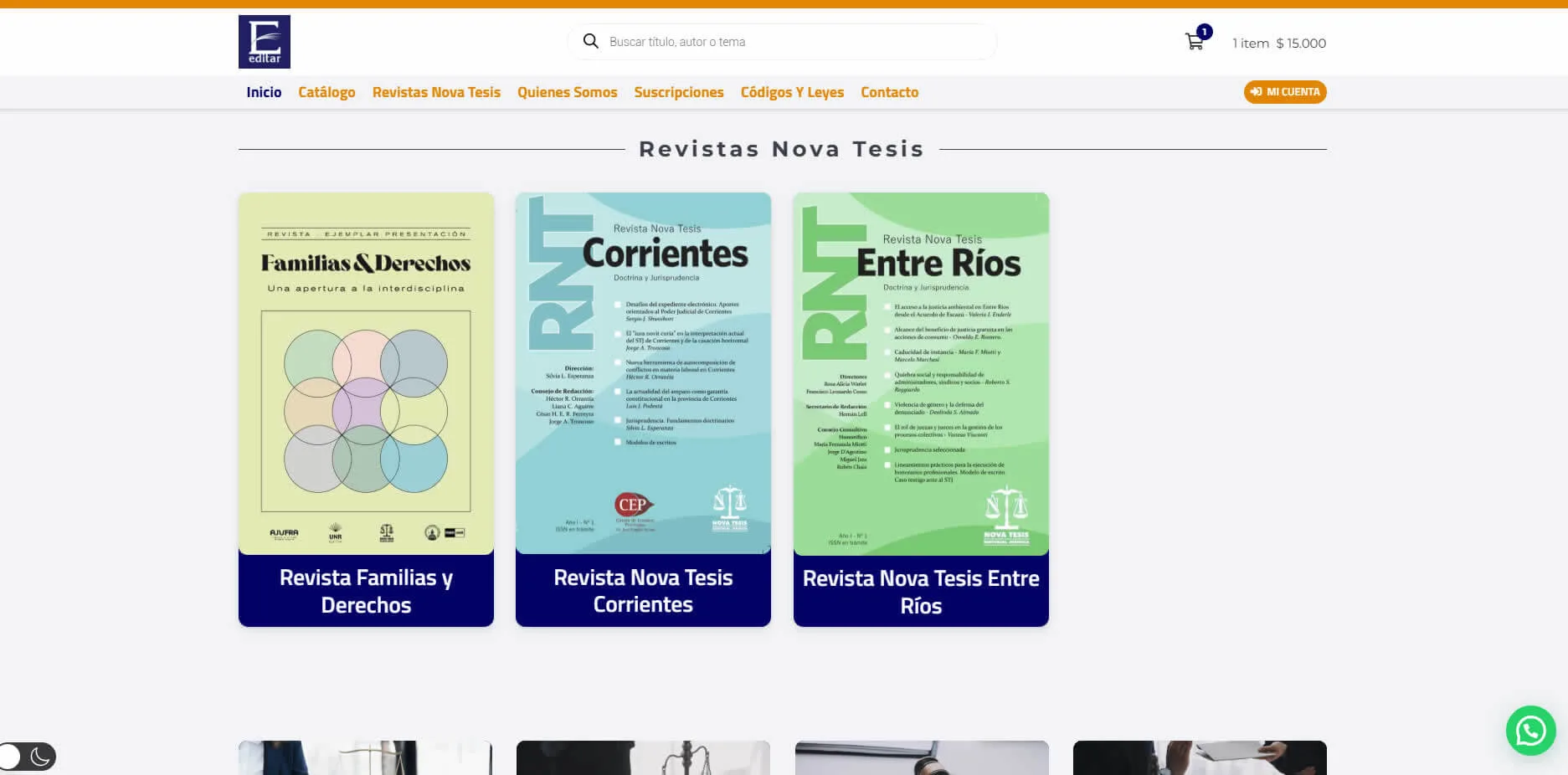Open Familias & Derechos cover image
The height and width of the screenshot is (775, 1568).
(366, 373)
